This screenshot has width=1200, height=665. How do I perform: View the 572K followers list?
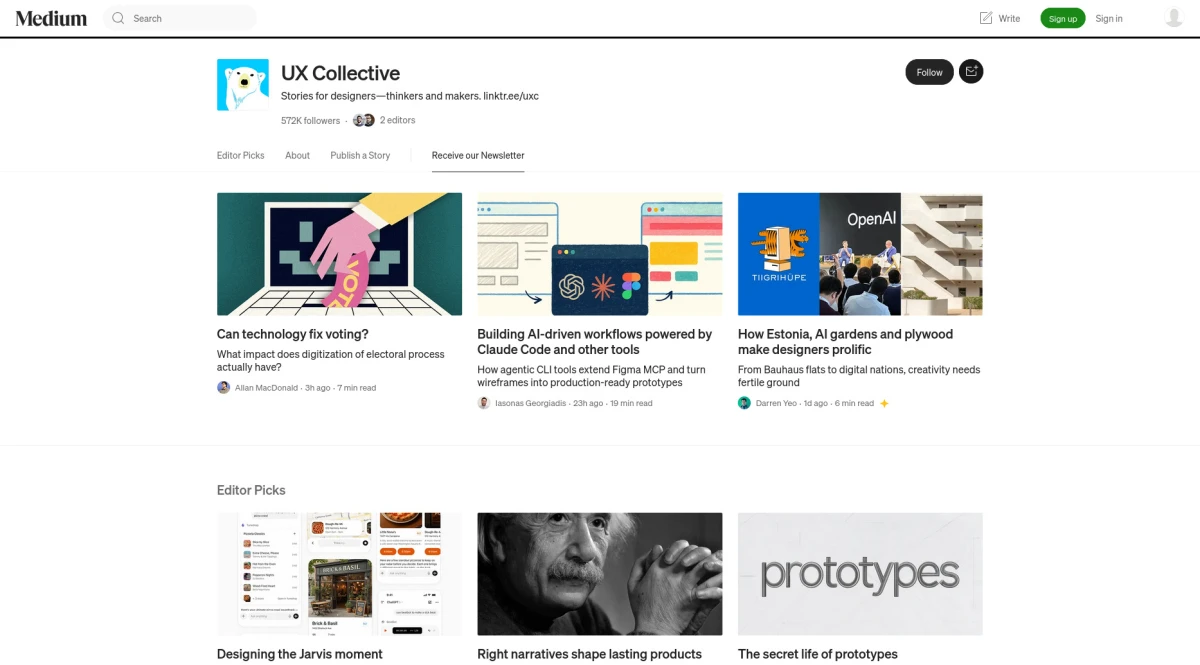click(x=310, y=120)
